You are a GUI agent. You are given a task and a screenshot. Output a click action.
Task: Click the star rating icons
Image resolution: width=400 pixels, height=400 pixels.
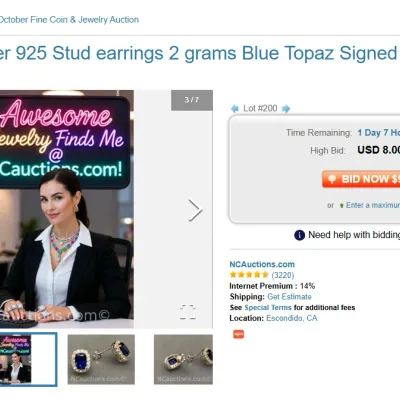click(x=249, y=275)
